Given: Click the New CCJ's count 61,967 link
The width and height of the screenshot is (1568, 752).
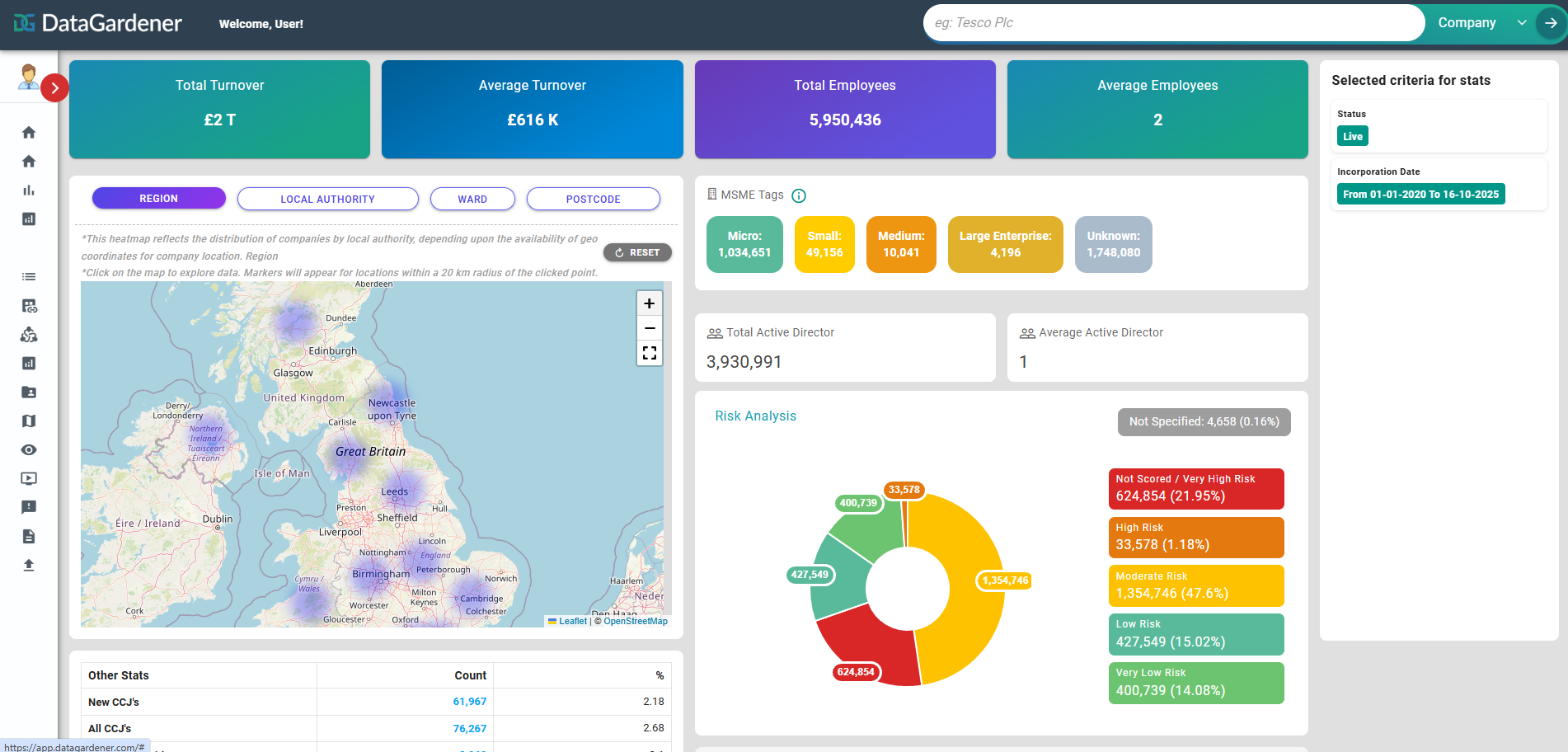Looking at the screenshot, I should [x=469, y=702].
